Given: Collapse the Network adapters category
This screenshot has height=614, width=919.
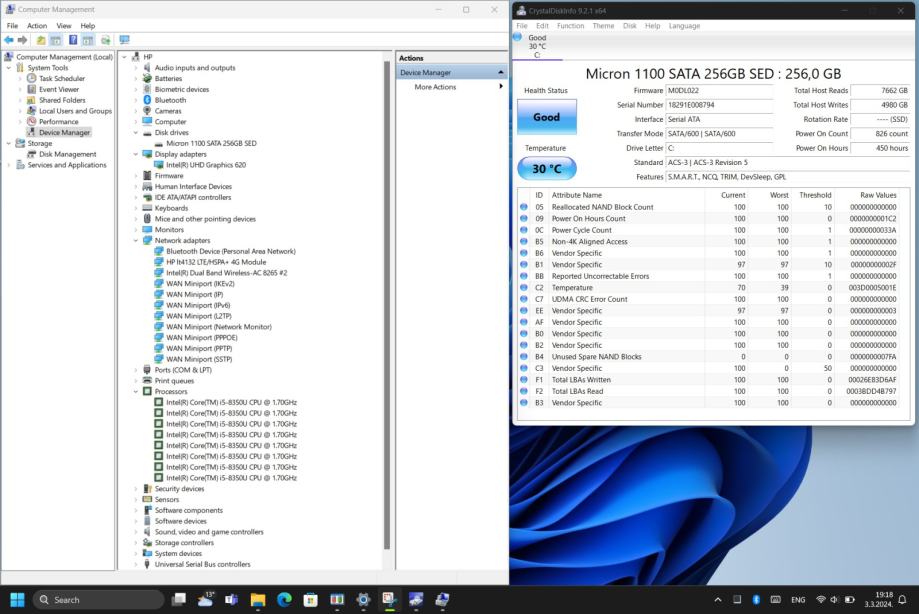Looking at the screenshot, I should click(136, 240).
